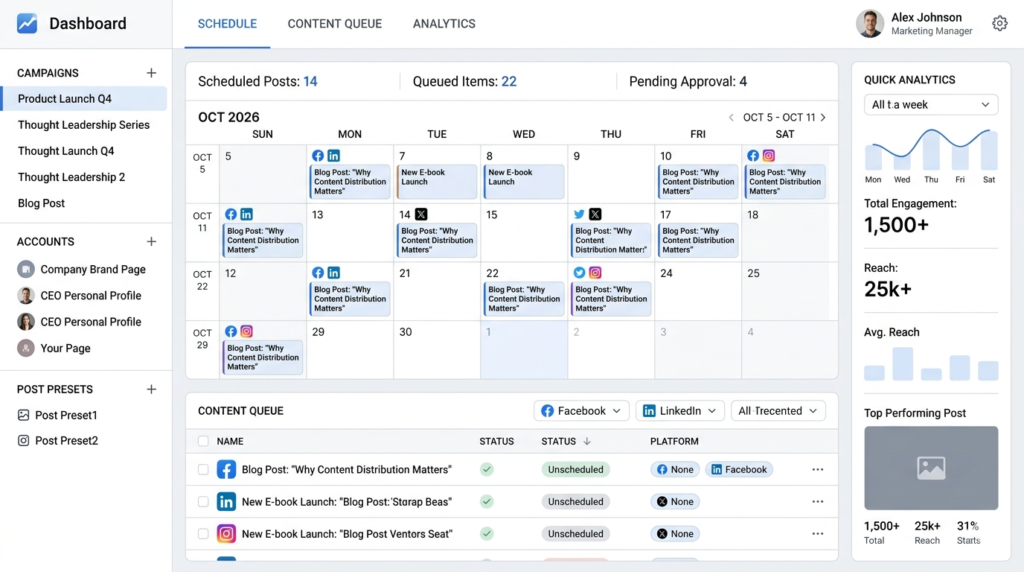Open the LinkedIn filter dropdown
This screenshot has height=572, width=1024.
tap(682, 411)
